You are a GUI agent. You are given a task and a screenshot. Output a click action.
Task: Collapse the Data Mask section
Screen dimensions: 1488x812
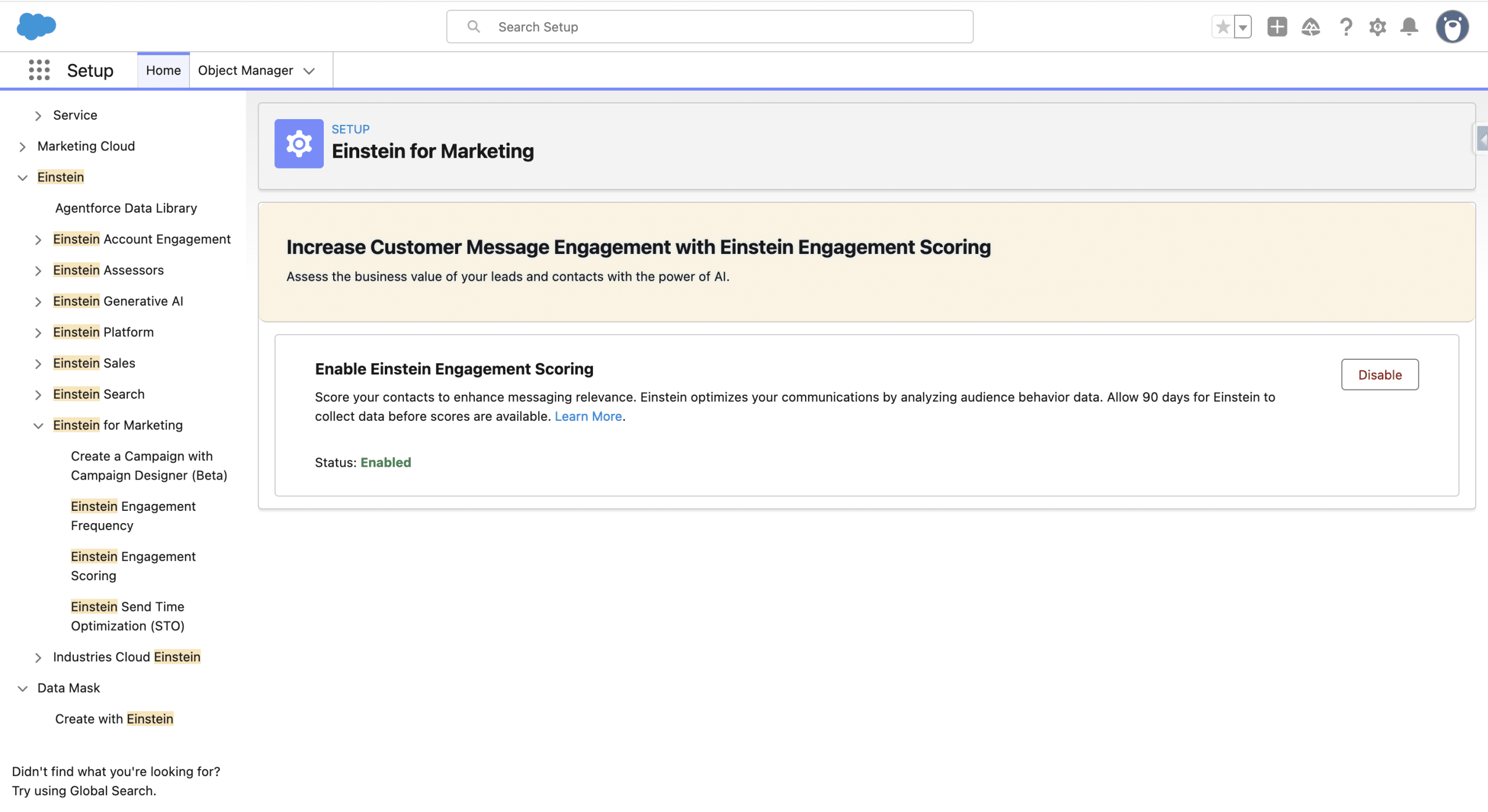23,689
